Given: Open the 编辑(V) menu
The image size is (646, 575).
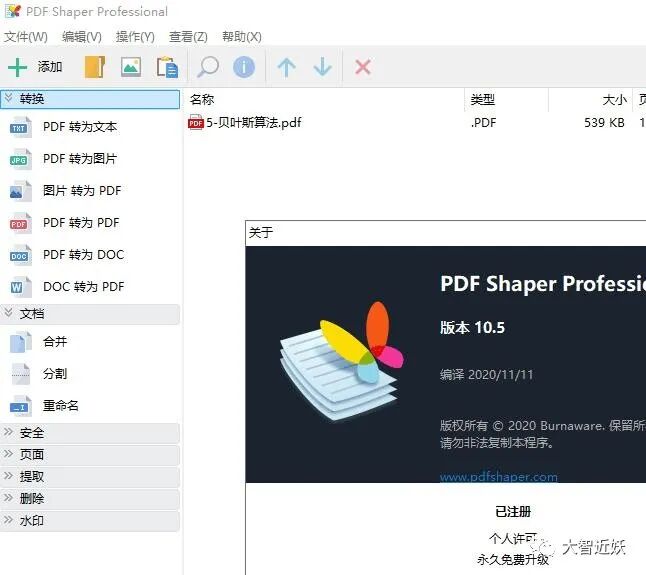Looking at the screenshot, I should click(82, 37).
